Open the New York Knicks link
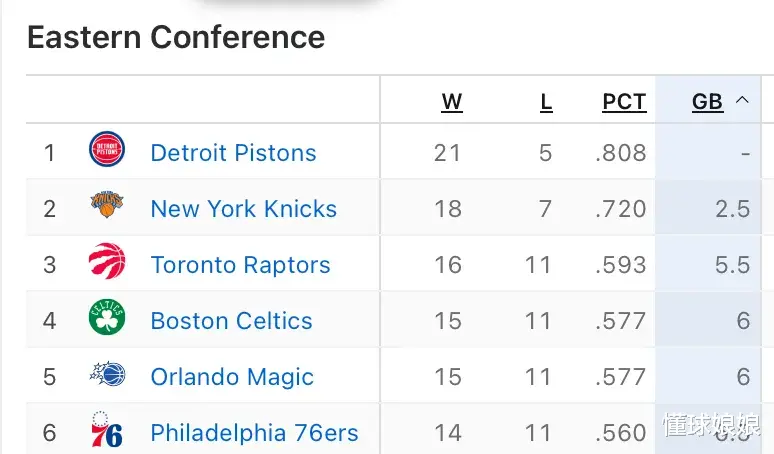The width and height of the screenshot is (774, 454). [x=243, y=209]
